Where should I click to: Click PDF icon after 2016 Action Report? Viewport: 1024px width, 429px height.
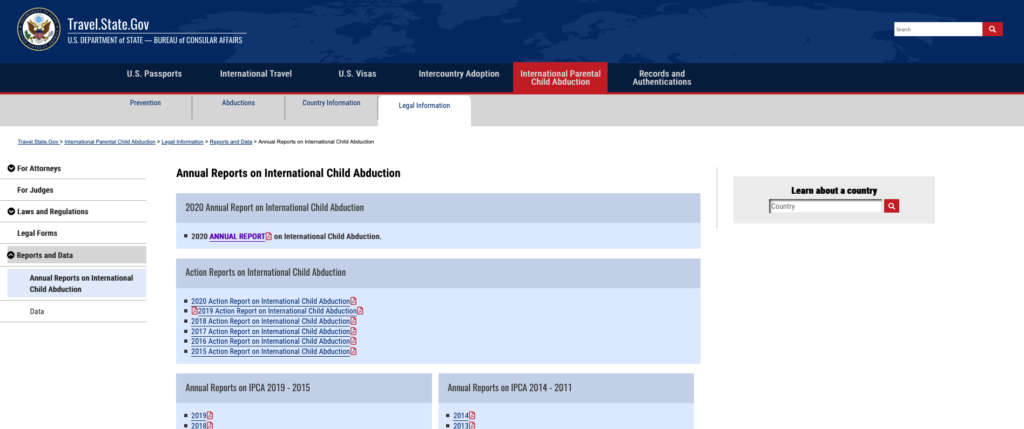[354, 341]
